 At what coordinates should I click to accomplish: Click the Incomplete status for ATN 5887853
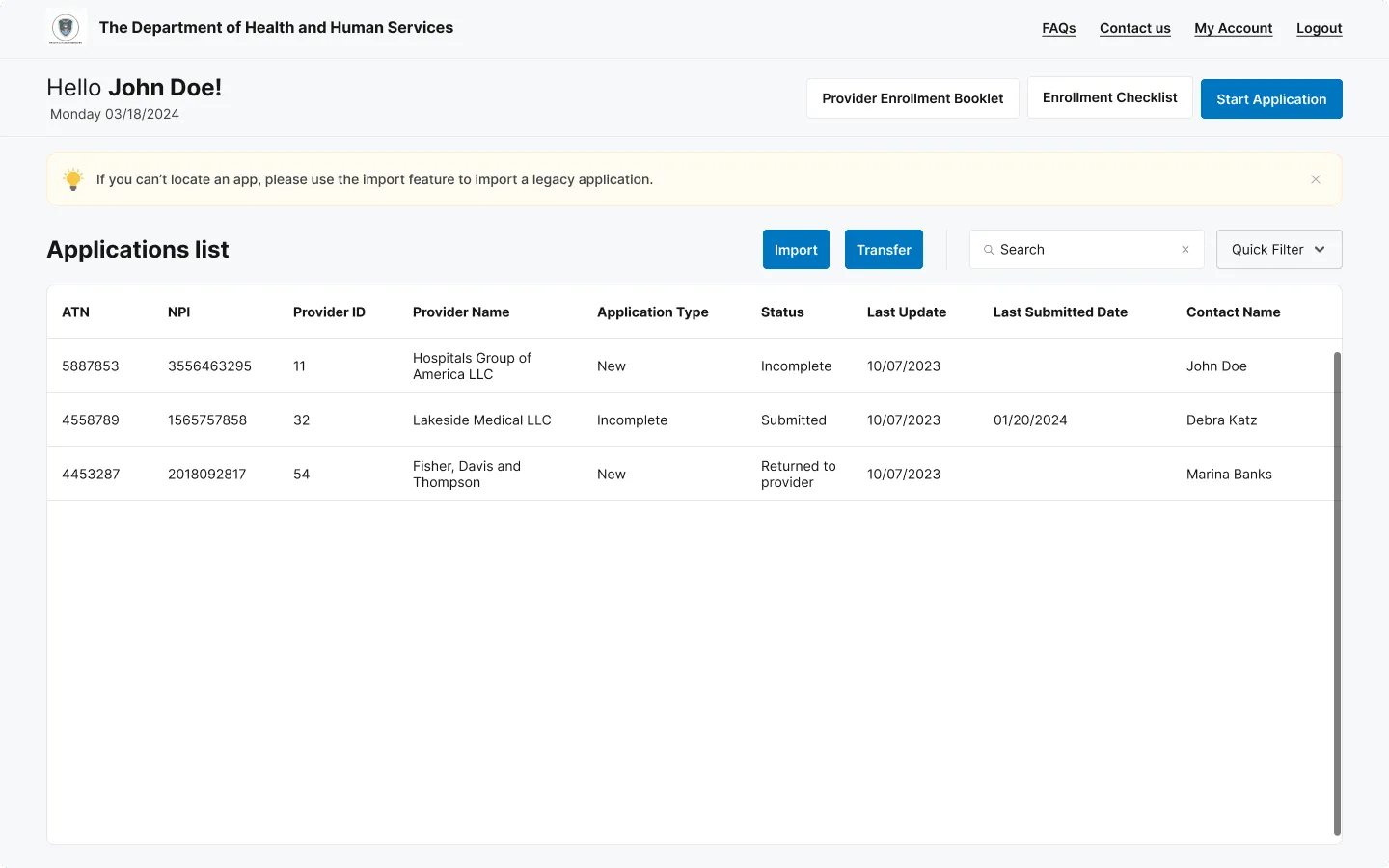point(796,366)
